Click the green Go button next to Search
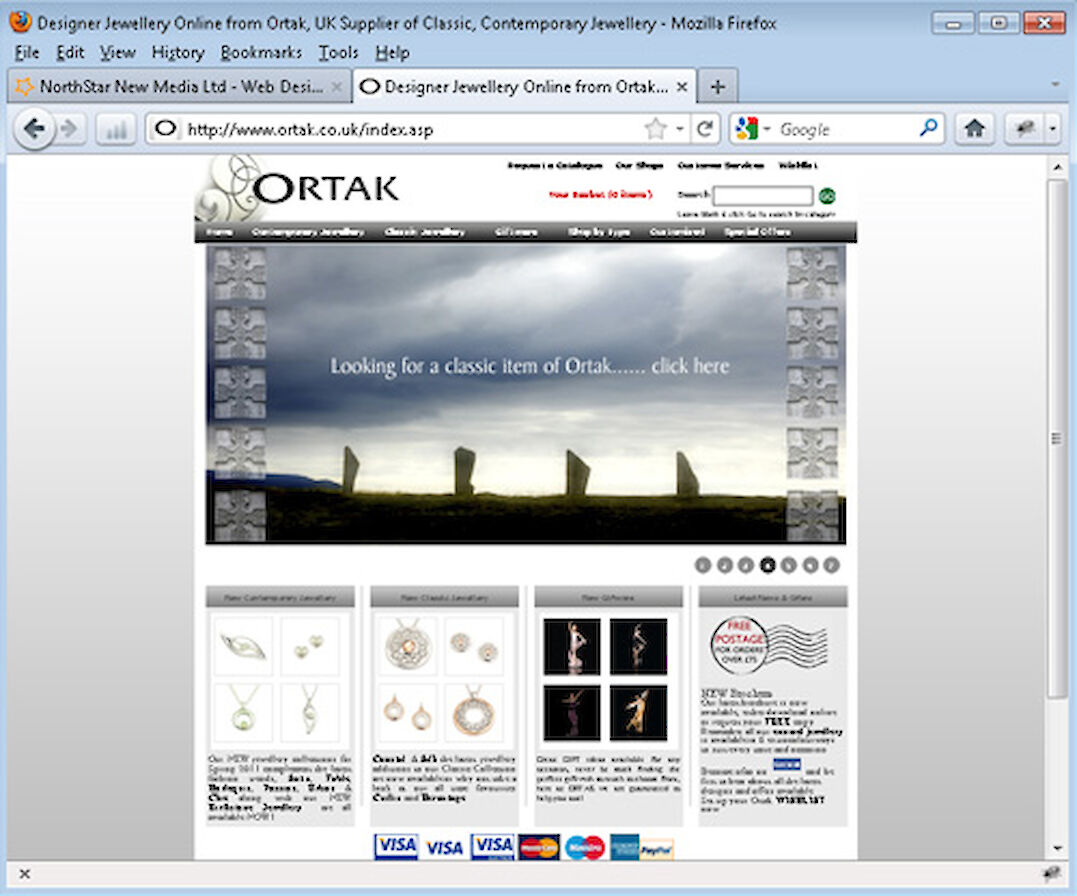 (x=827, y=197)
